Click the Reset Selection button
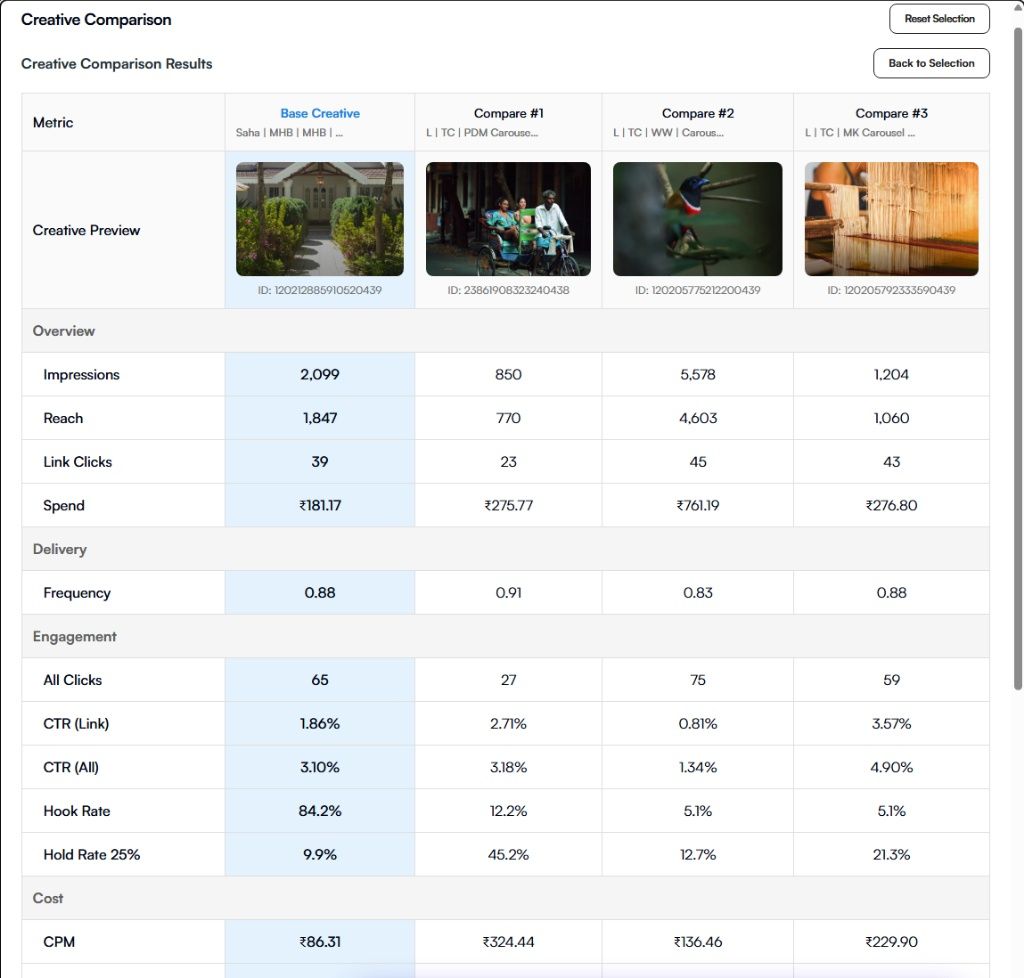 coord(939,19)
